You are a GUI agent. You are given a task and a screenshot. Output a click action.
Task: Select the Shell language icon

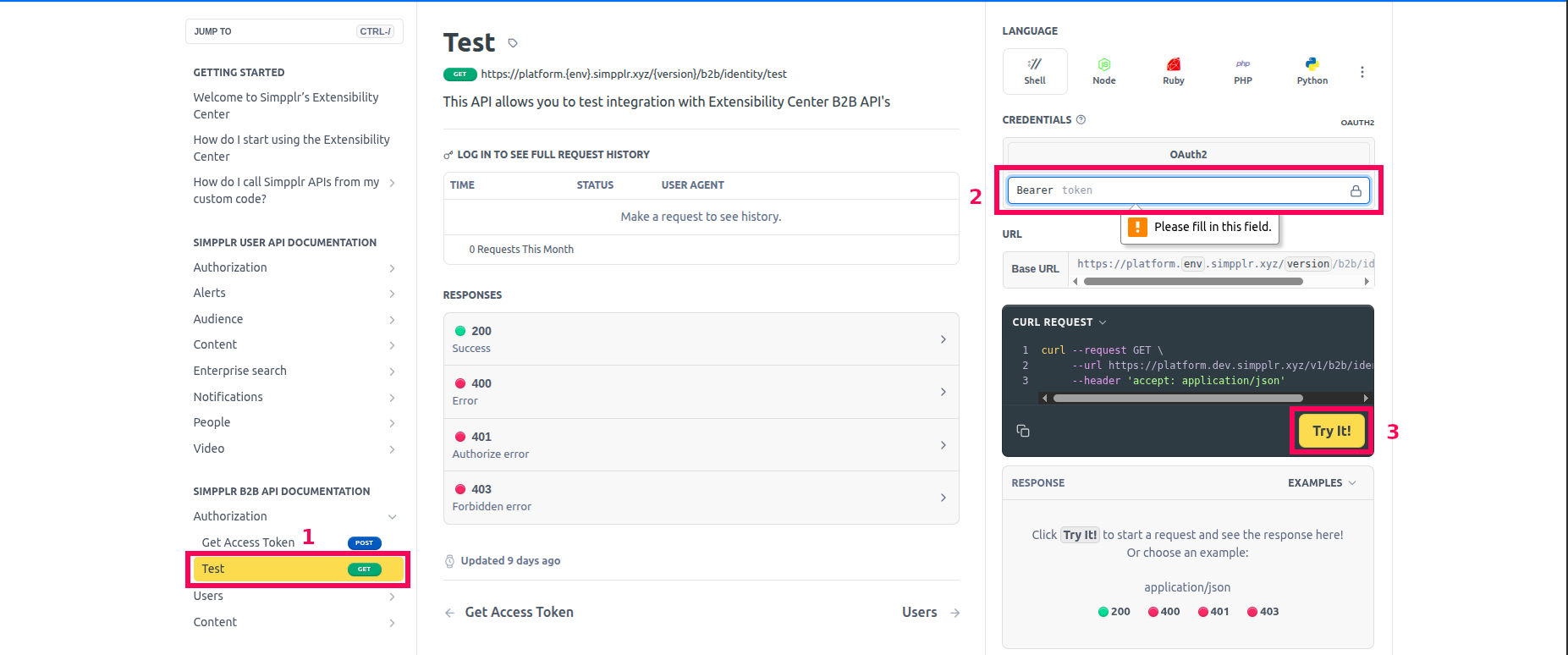(1034, 71)
